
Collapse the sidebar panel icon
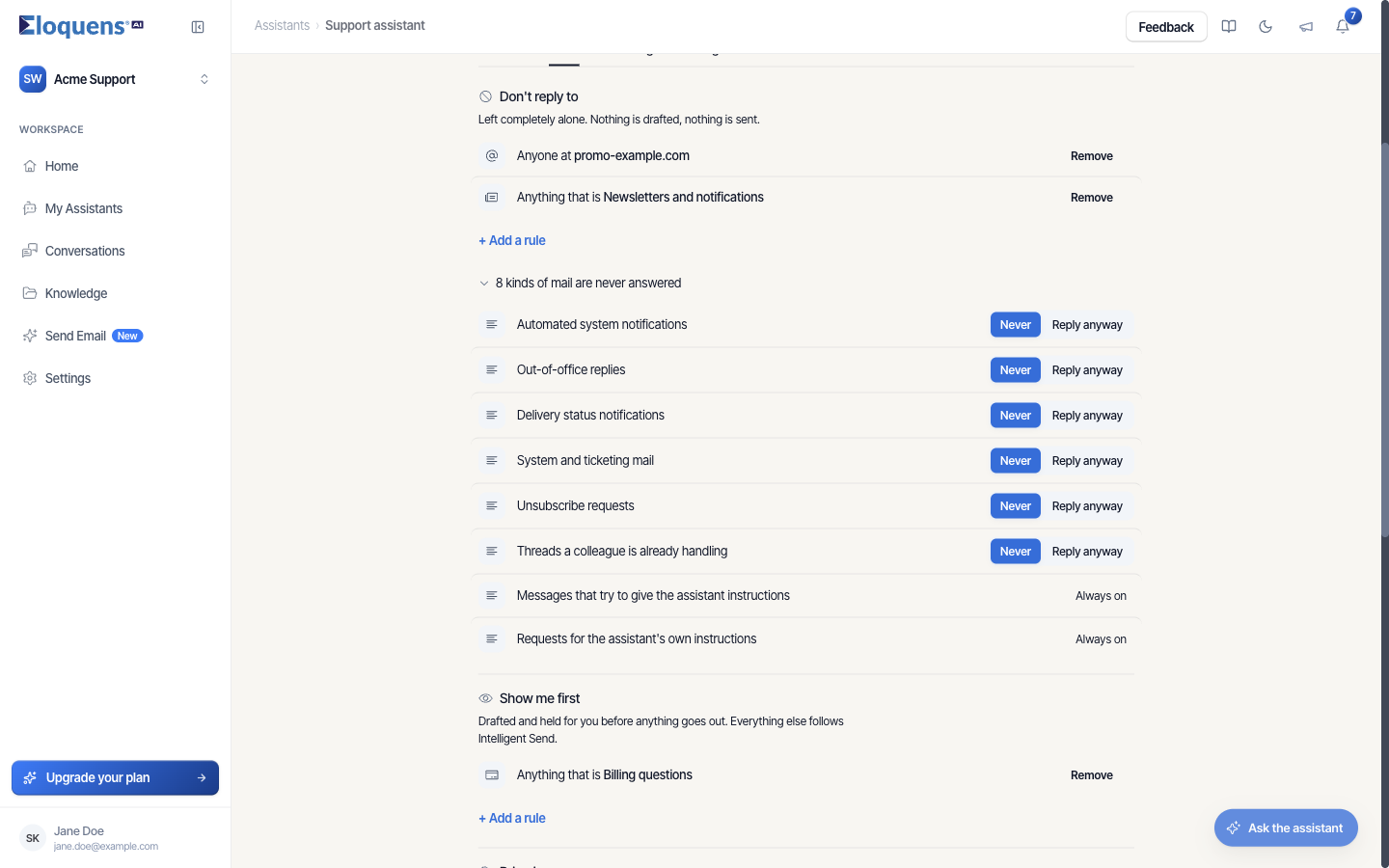coord(198,27)
